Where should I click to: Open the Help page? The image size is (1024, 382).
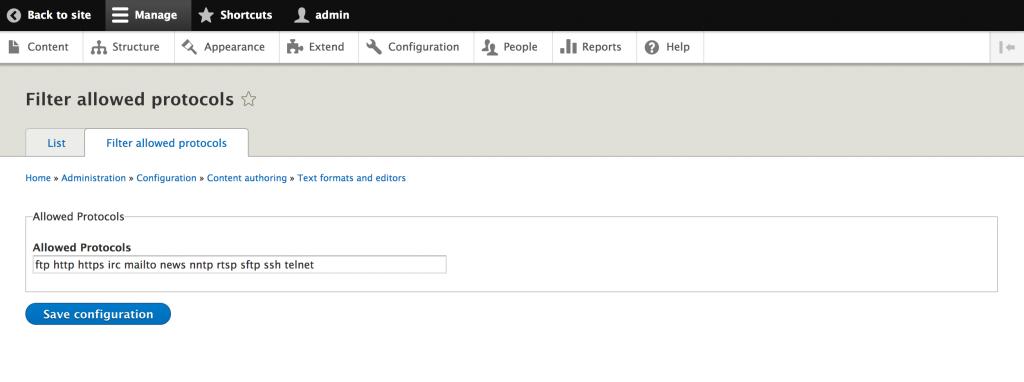[x=670, y=47]
